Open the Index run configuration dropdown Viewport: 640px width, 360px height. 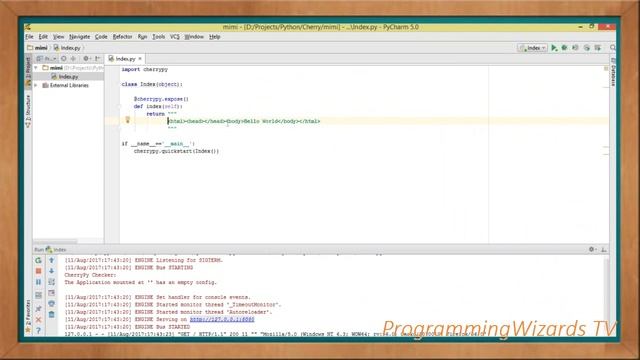click(533, 48)
